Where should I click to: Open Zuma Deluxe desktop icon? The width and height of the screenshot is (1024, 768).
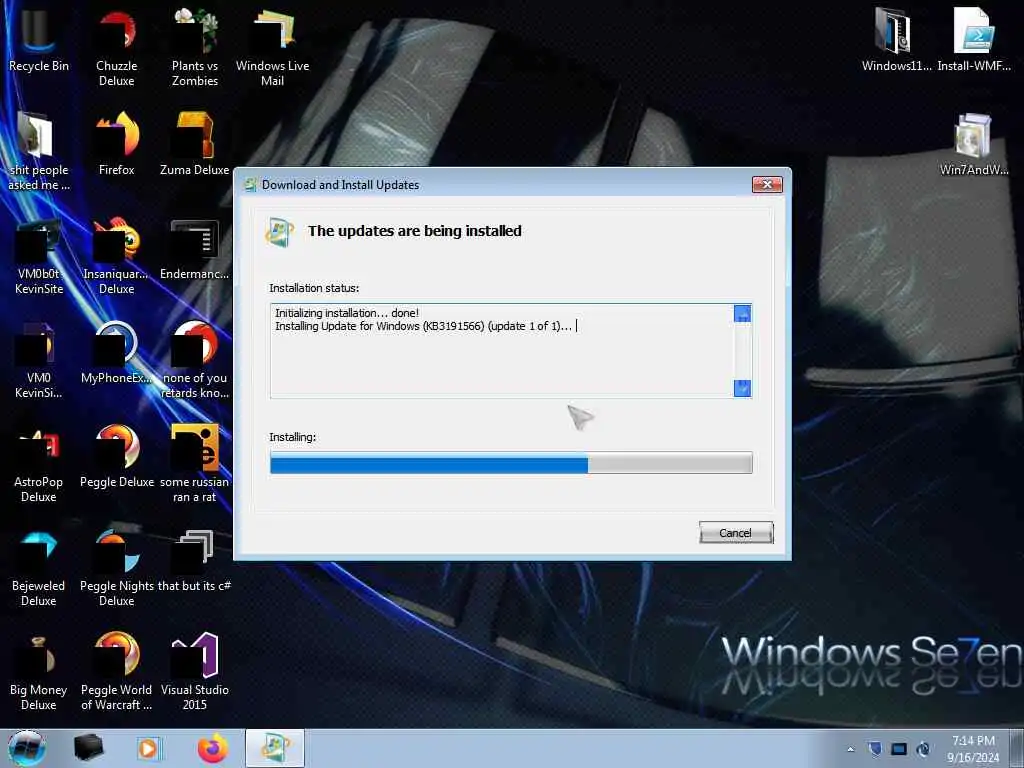(195, 144)
